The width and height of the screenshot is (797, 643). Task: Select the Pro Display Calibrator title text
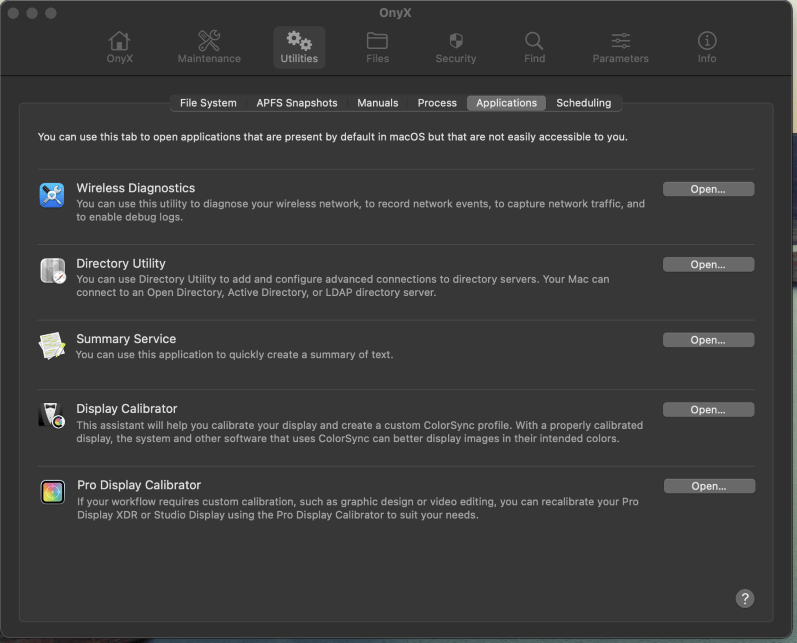tap(139, 485)
